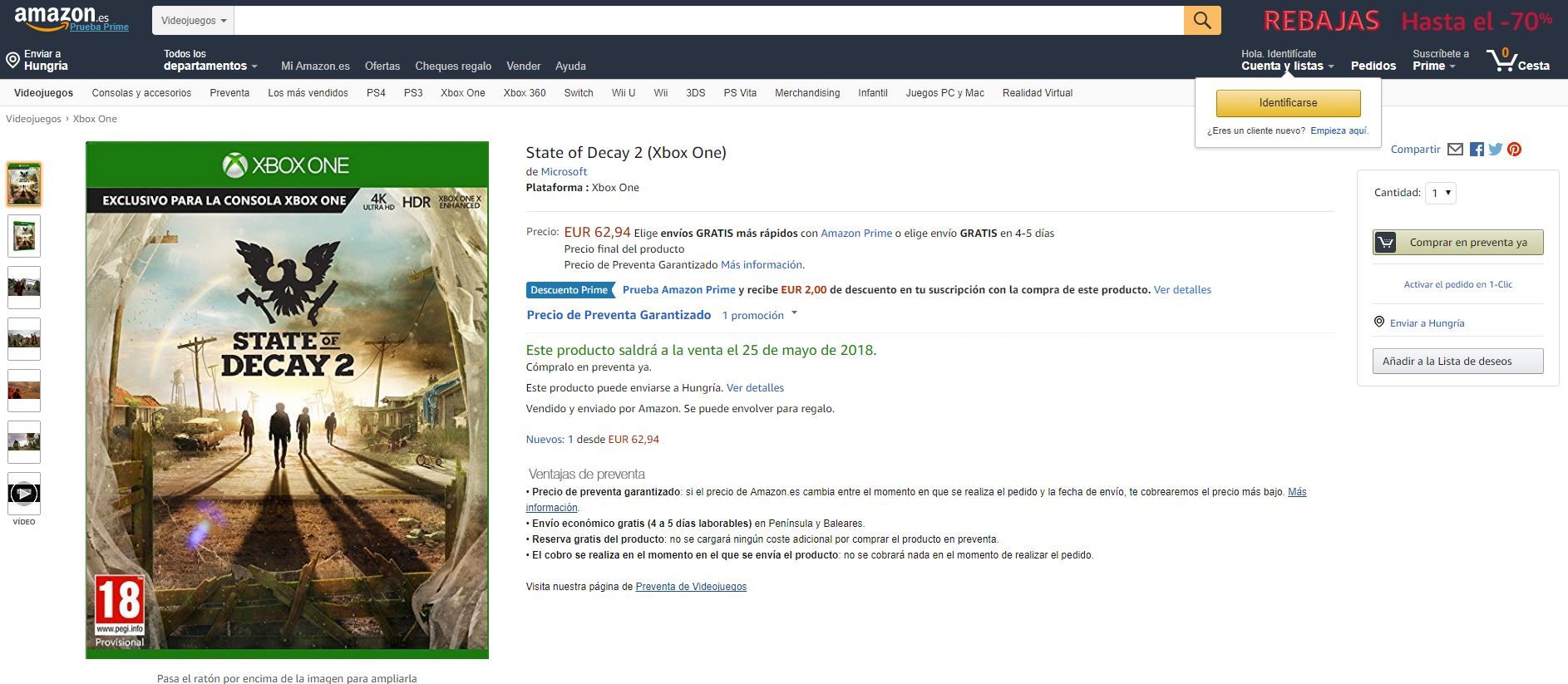Click Empieza aquí link
This screenshot has height=684, width=1568.
coord(1339,130)
